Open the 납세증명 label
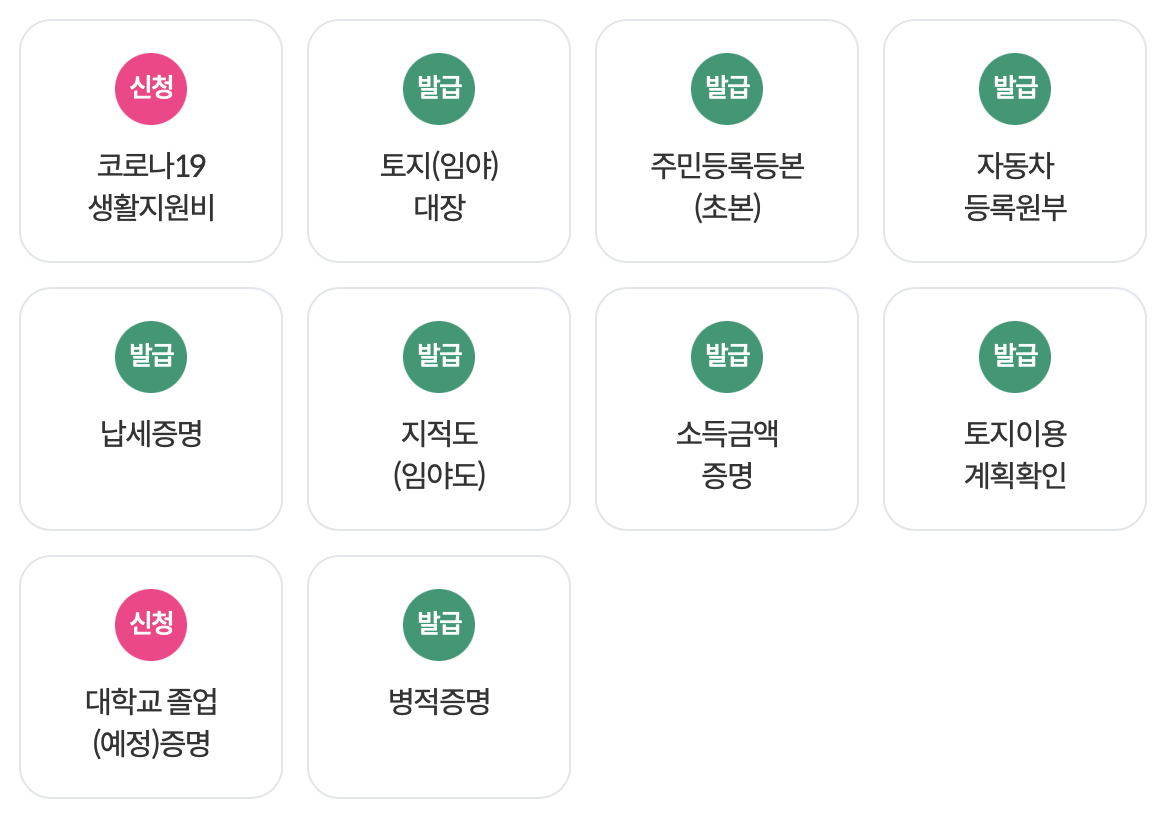Screen dimensions: 1164x820 click(x=151, y=434)
